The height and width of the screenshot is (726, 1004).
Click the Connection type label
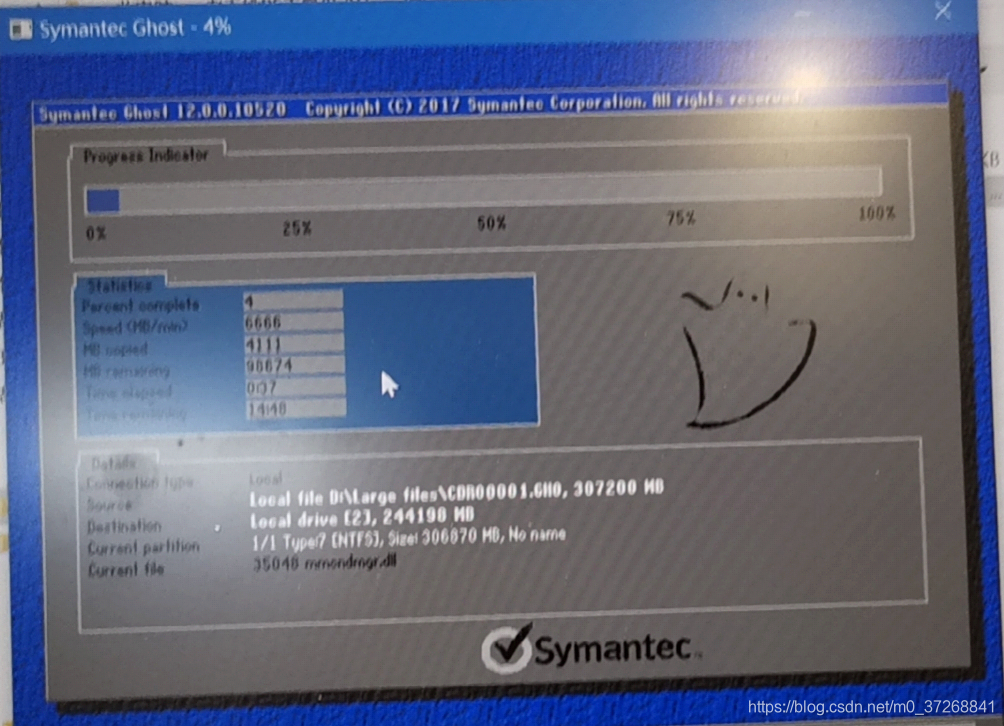140,483
